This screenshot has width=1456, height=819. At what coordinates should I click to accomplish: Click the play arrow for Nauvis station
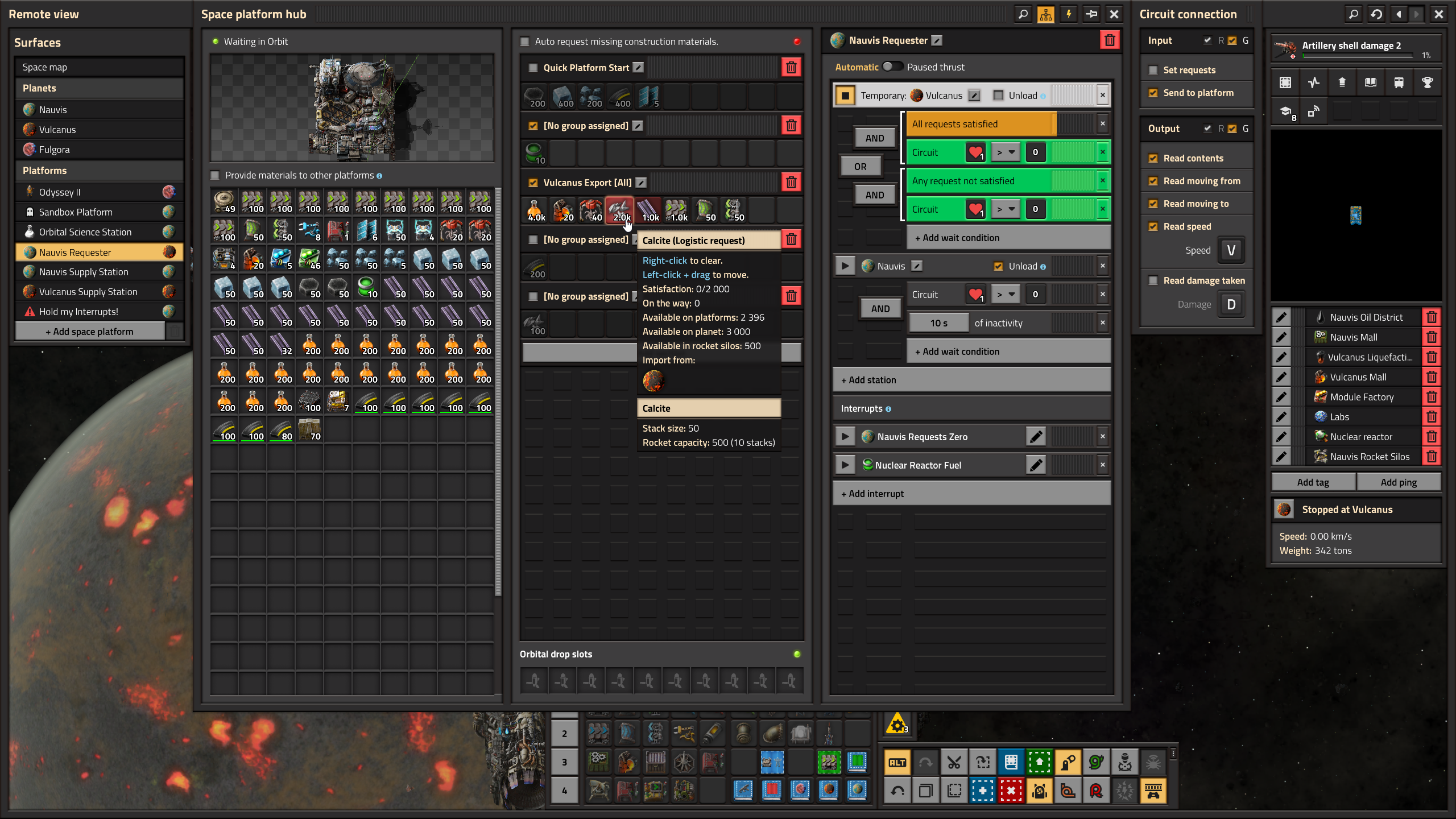click(845, 266)
